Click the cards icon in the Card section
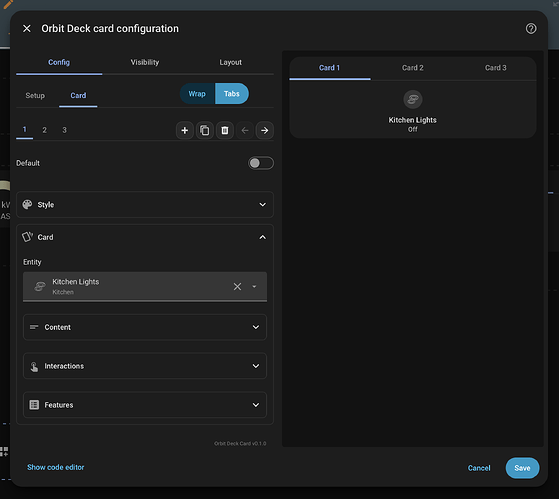Image resolution: width=559 pixels, height=499 pixels. click(27, 237)
